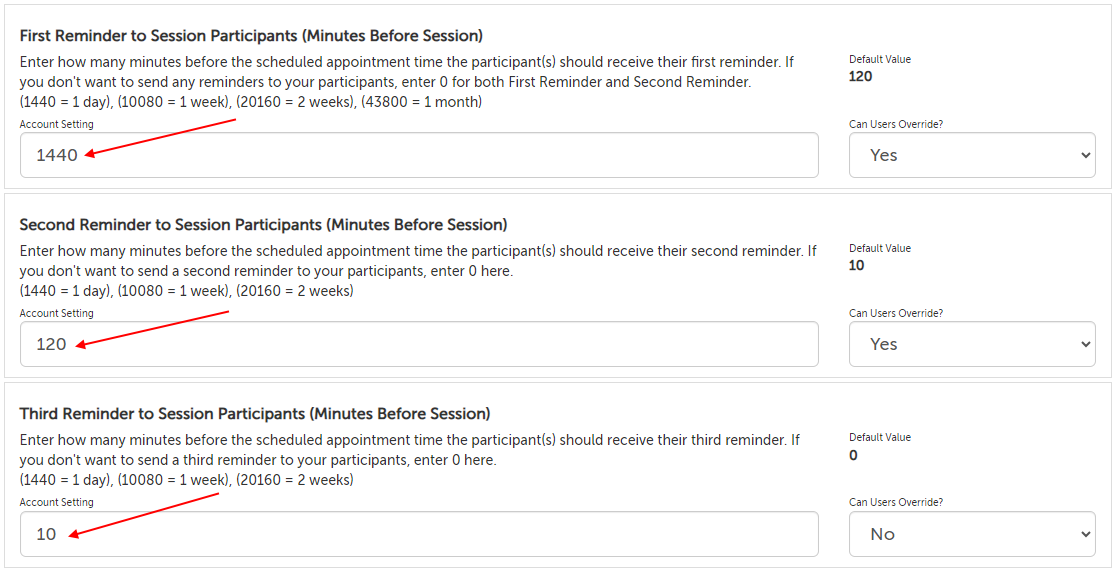Focus the Third Reminder field showing 10

point(420,534)
